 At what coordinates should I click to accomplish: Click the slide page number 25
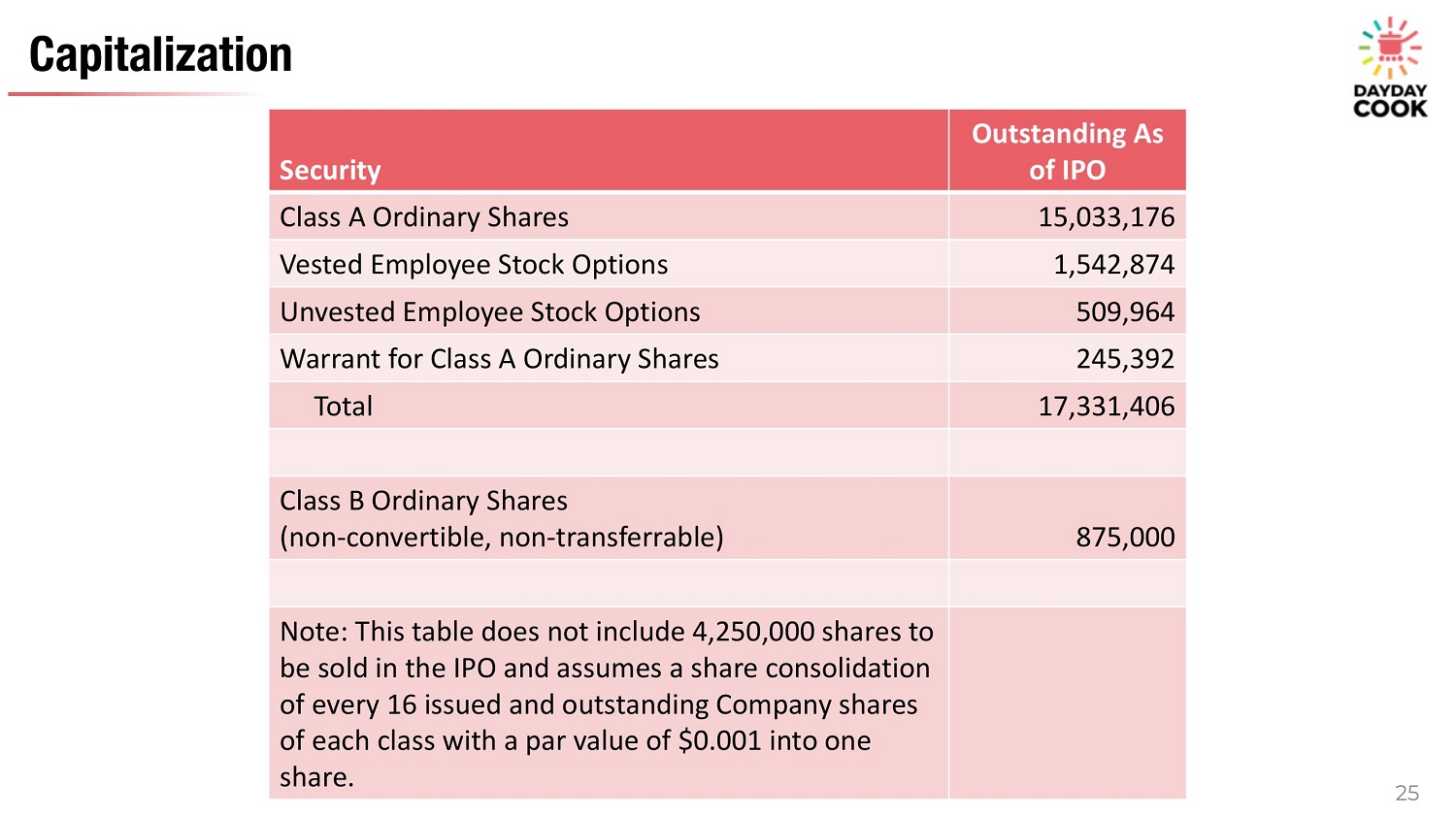[1406, 793]
